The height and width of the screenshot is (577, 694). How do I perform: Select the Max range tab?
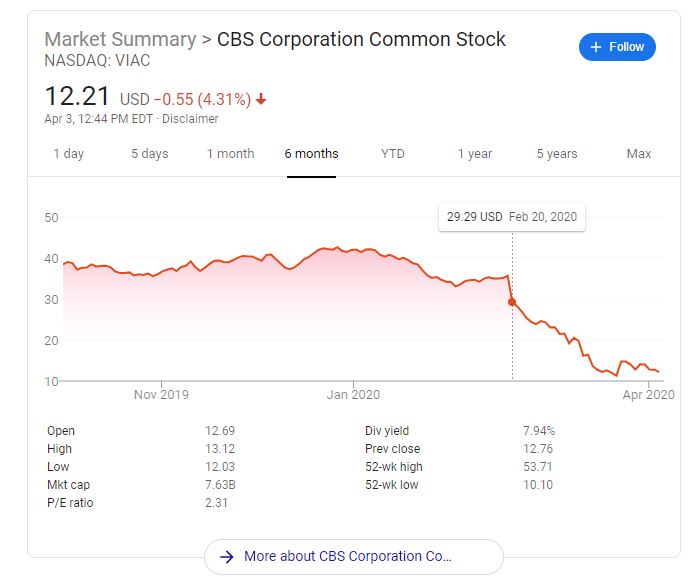[x=639, y=154]
